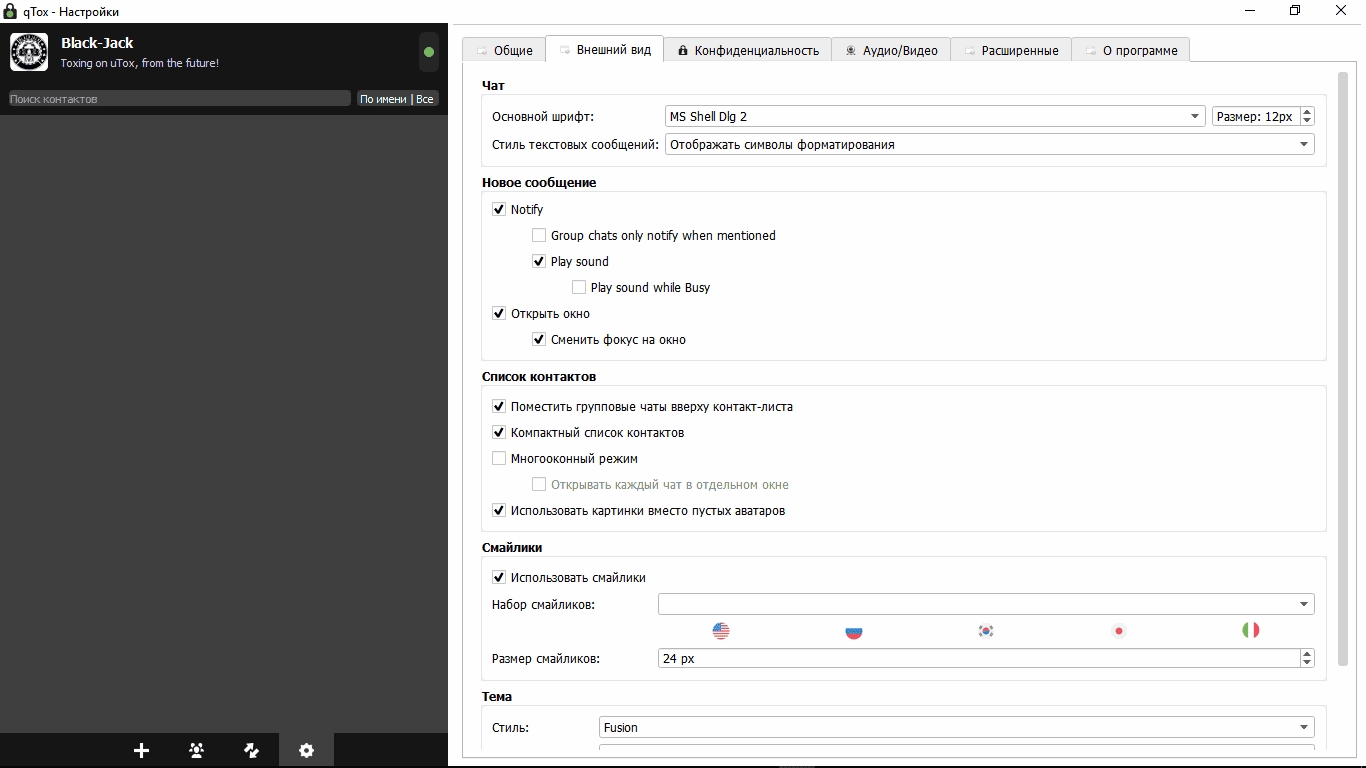Open the file transfers icon
Screen dimensions: 1366x768
(x=252, y=750)
